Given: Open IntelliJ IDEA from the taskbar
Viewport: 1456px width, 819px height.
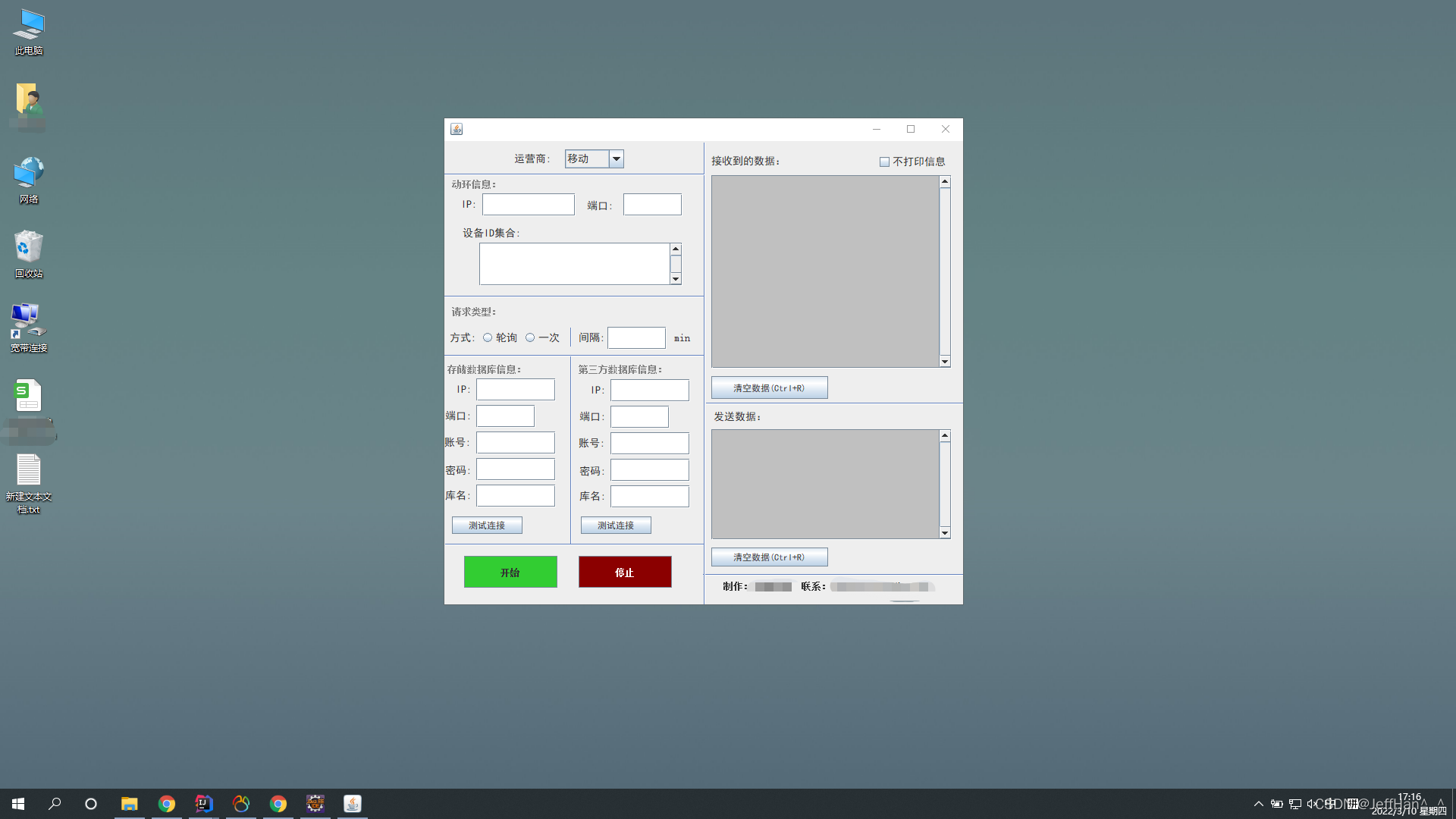Looking at the screenshot, I should tap(203, 803).
